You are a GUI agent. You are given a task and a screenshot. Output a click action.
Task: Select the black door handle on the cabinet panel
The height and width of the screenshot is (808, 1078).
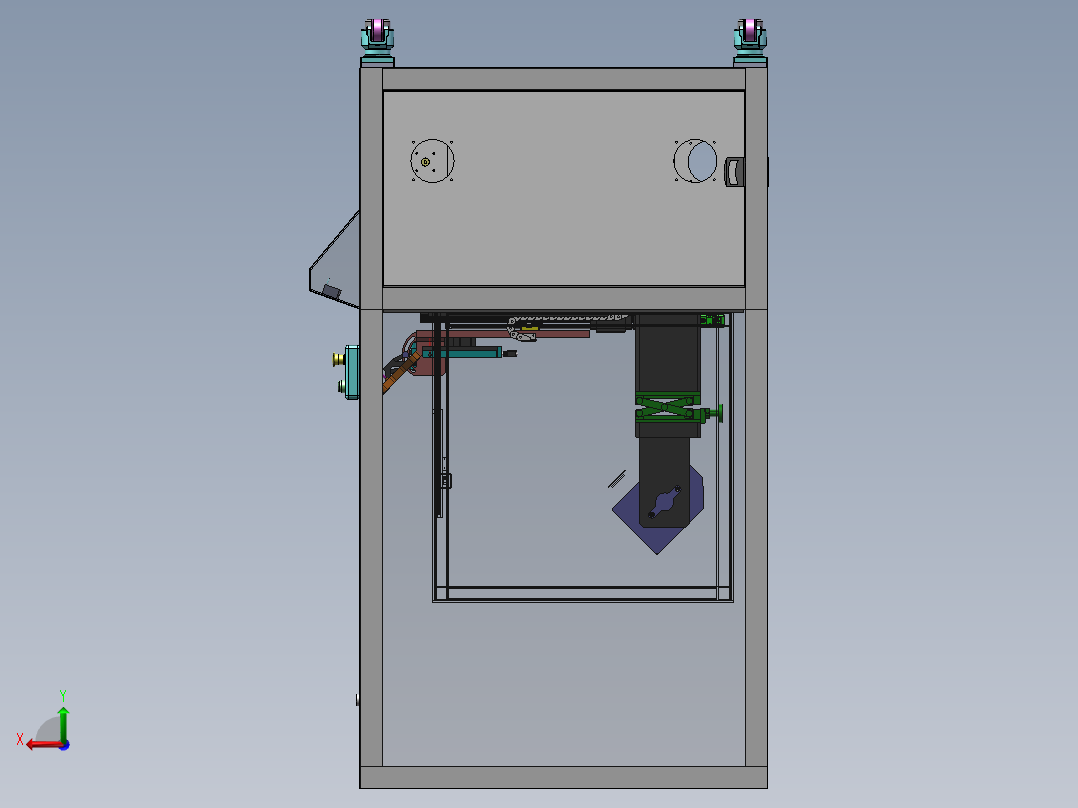pyautogui.click(x=735, y=171)
